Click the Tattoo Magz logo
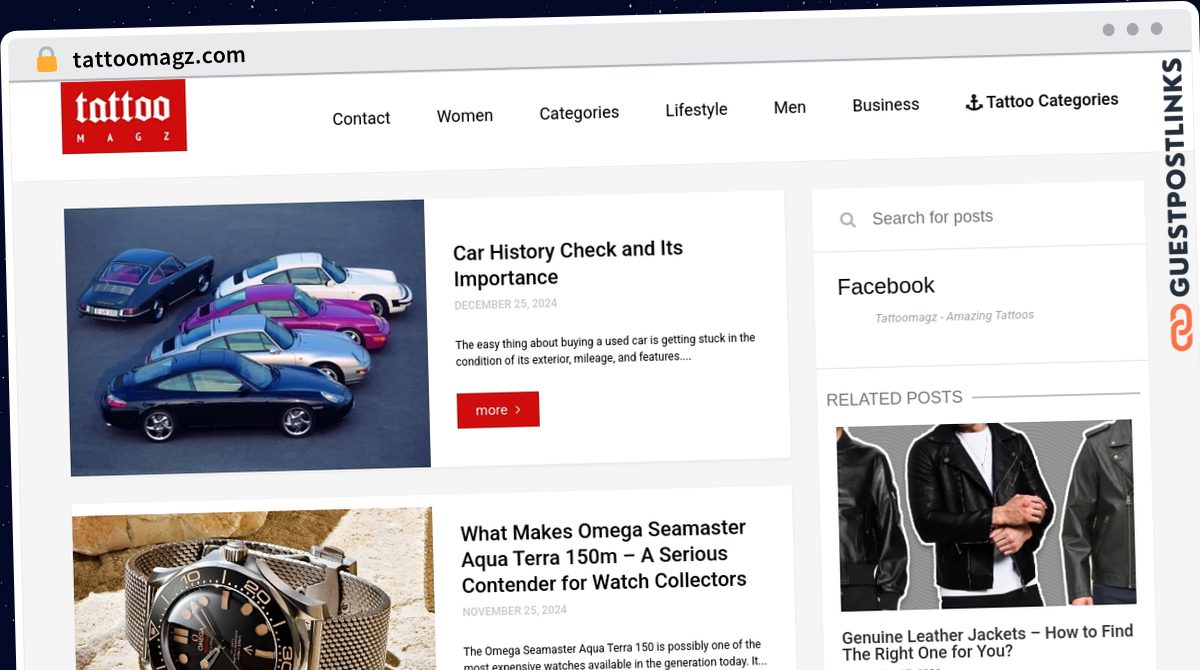This screenshot has width=1200, height=670. pyautogui.click(x=124, y=116)
